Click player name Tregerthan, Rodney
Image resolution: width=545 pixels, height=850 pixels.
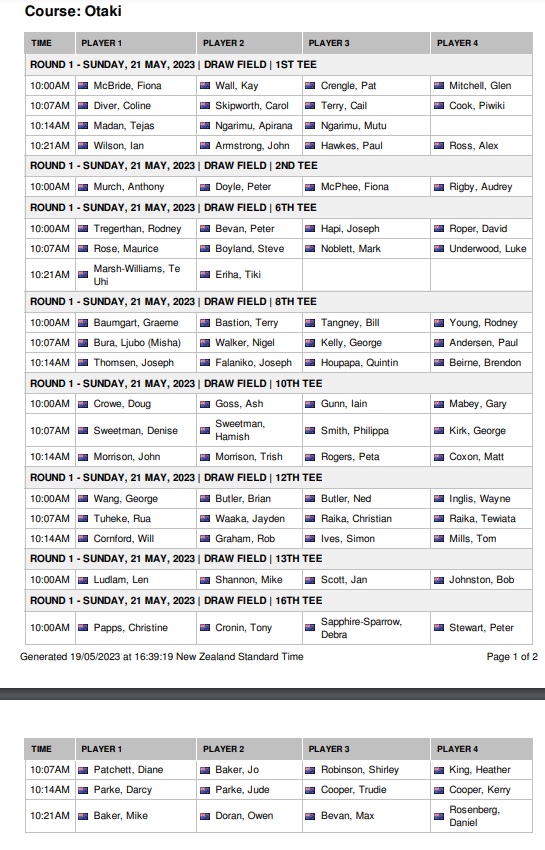click(137, 229)
